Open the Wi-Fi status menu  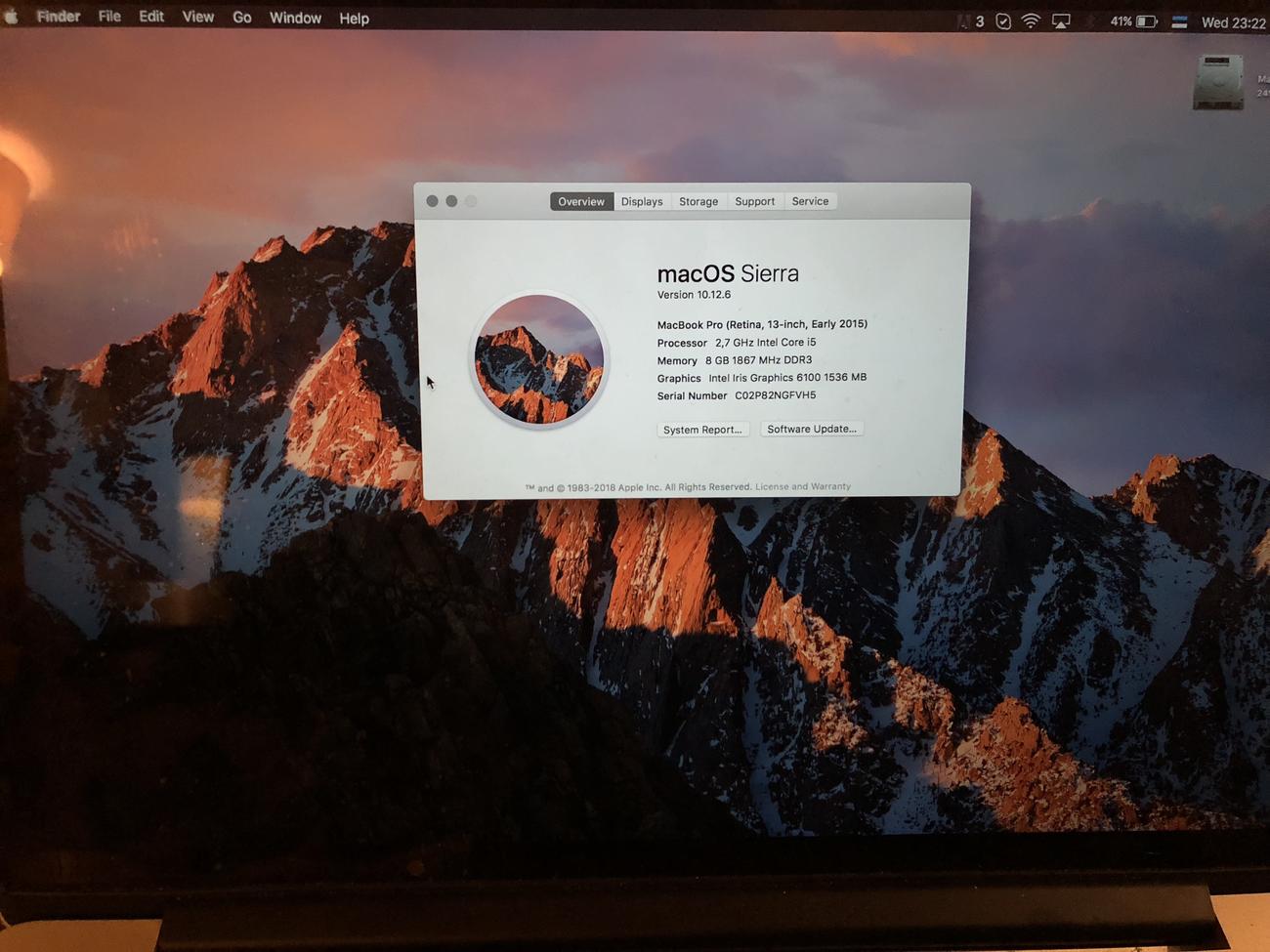click(x=1031, y=21)
